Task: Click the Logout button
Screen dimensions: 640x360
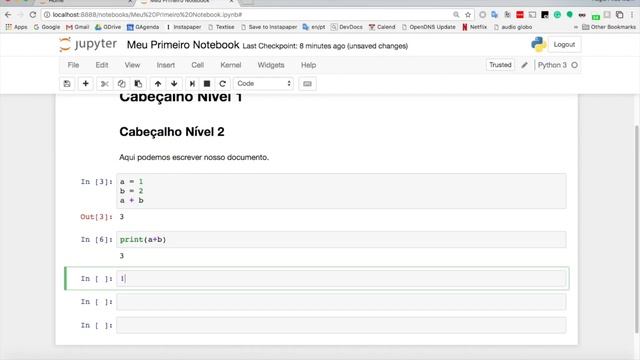Action: coord(564,44)
